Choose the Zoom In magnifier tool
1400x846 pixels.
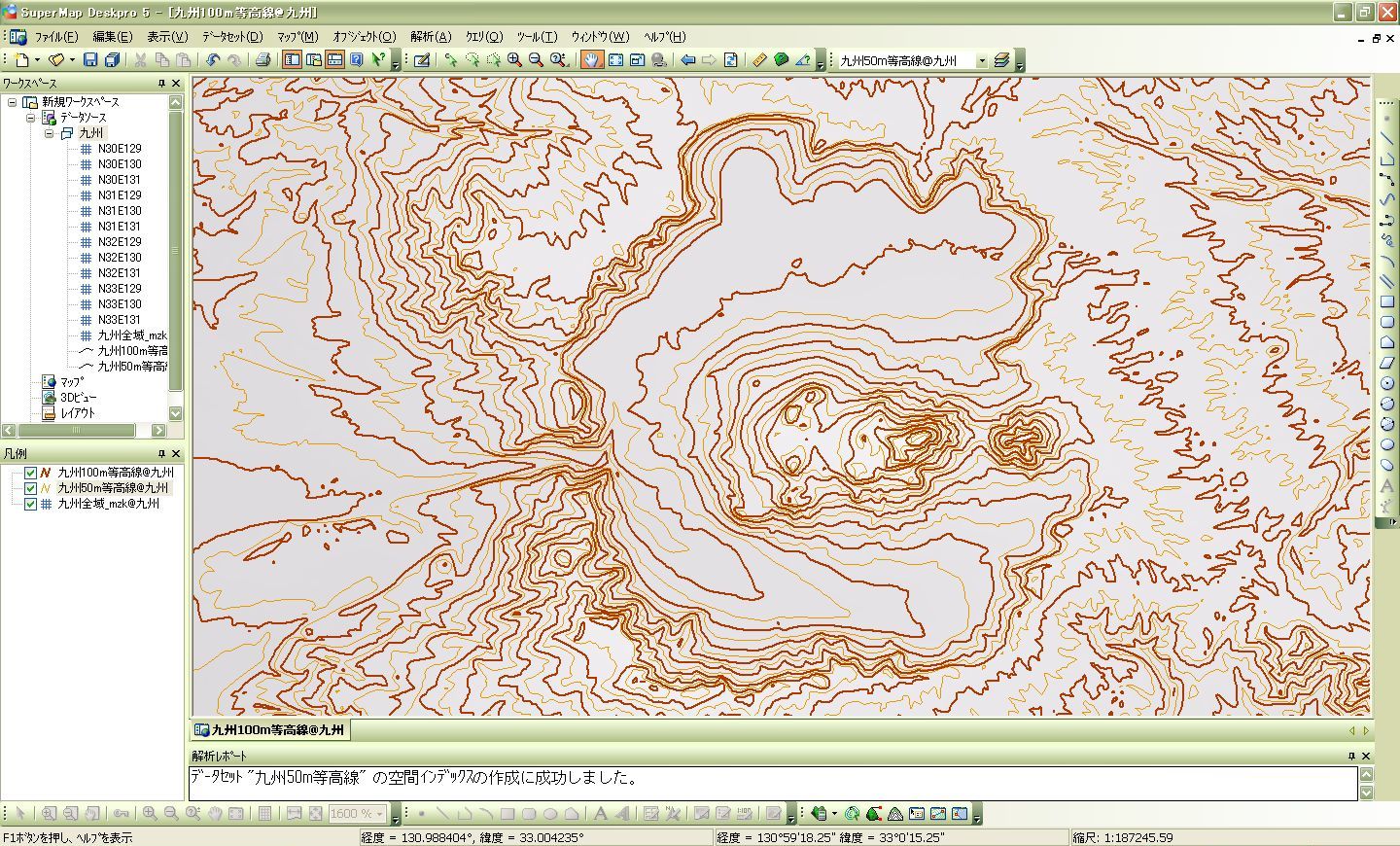(514, 60)
